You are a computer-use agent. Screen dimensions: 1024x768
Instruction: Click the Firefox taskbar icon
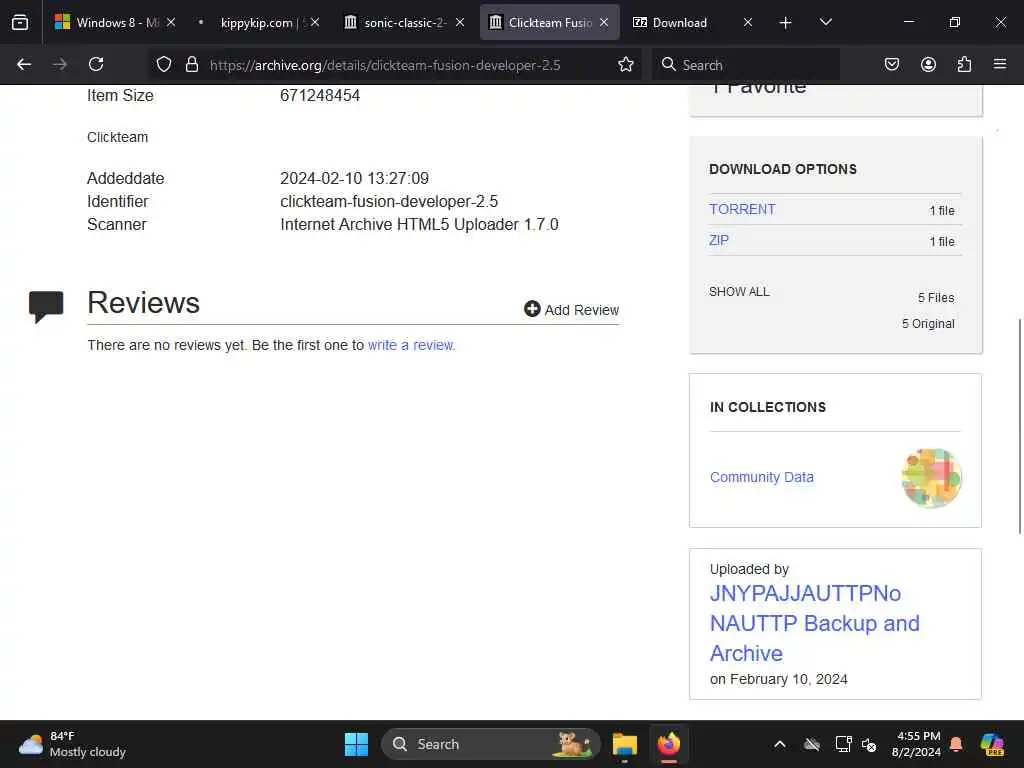(669, 744)
